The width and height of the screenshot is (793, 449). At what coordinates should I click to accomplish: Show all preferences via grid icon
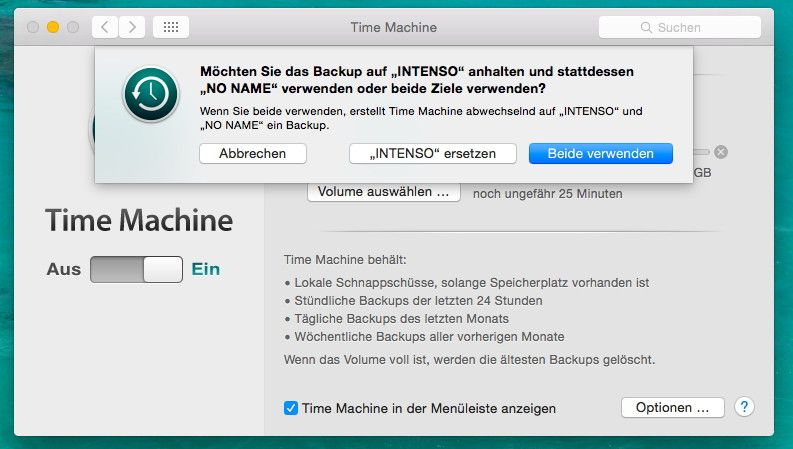click(171, 27)
